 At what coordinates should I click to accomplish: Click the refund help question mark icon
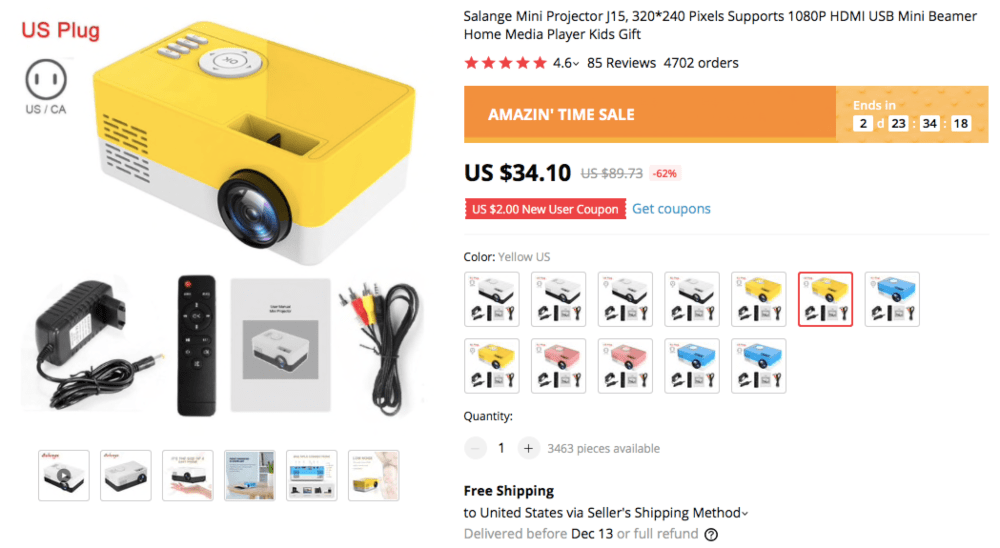tap(711, 534)
